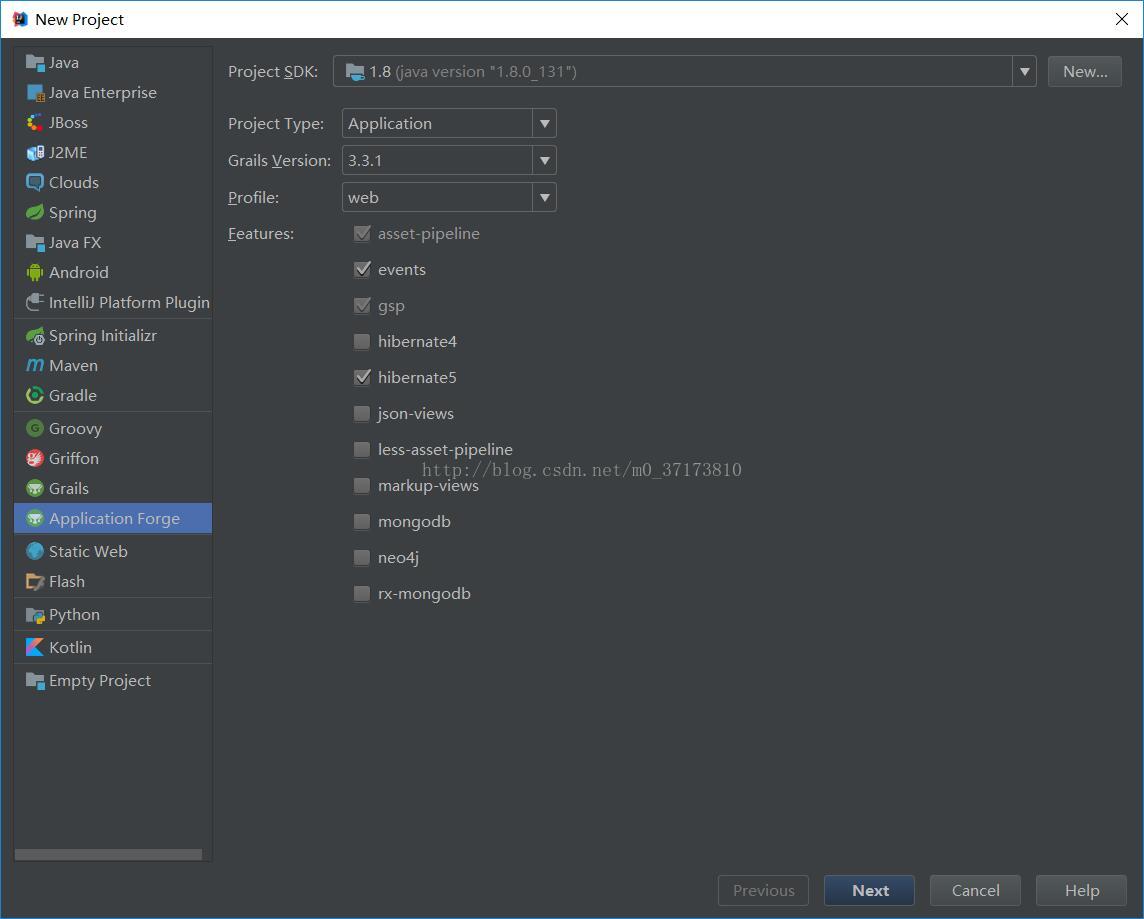The width and height of the screenshot is (1144, 919).
Task: Toggle the gsp feature checkbox
Action: point(362,306)
